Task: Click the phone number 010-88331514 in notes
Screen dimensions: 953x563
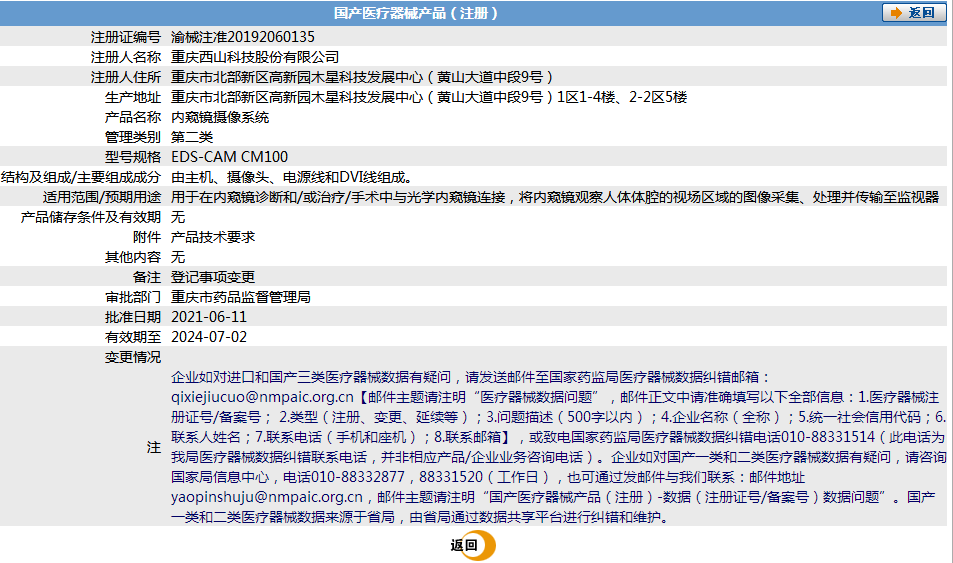Action: pyautogui.click(x=828, y=437)
